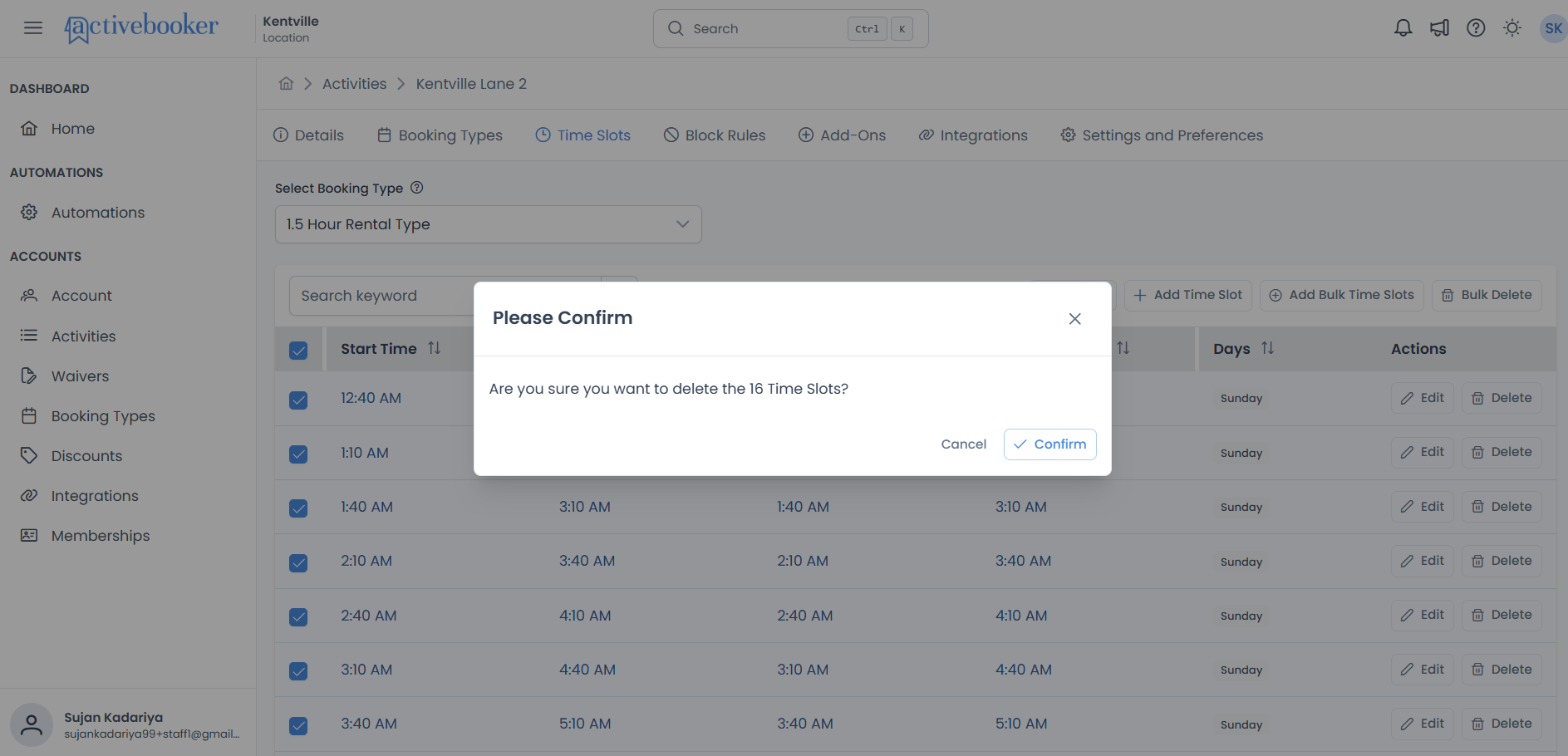Click the Kentville Location selector
Image resolution: width=1568 pixels, height=756 pixels.
(x=291, y=28)
